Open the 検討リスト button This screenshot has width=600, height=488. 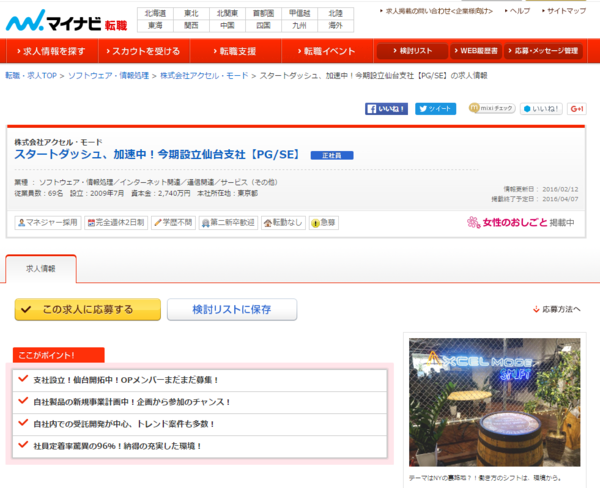tap(412, 51)
